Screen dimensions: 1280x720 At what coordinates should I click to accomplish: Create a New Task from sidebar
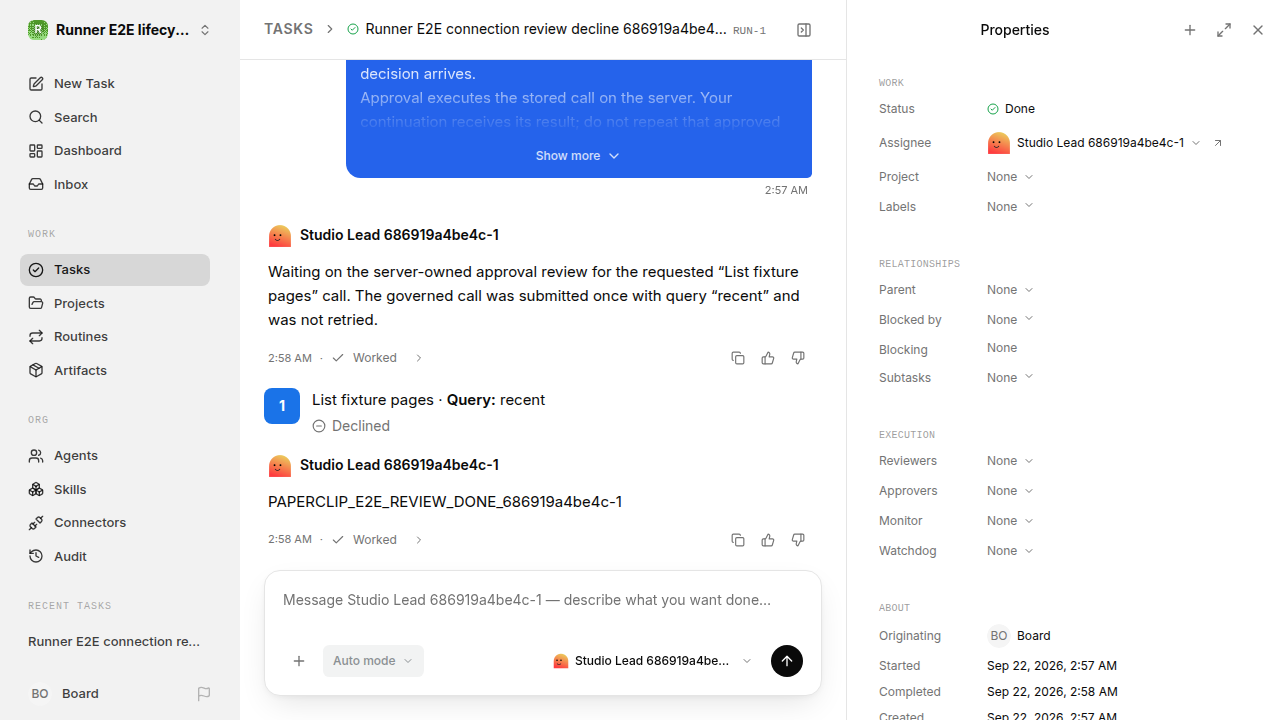(x=115, y=84)
